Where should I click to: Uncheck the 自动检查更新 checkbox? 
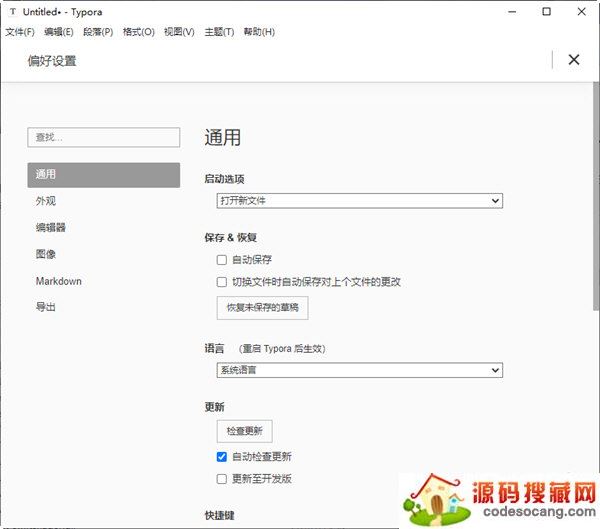[222, 457]
